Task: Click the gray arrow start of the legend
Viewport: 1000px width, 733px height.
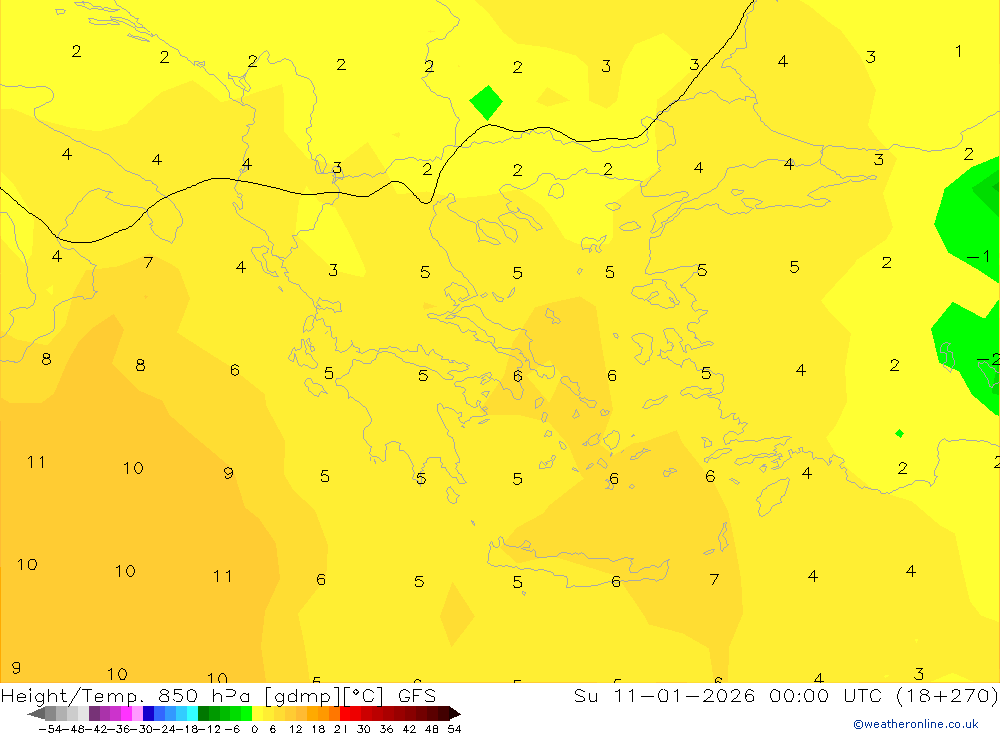Action: click(36, 714)
